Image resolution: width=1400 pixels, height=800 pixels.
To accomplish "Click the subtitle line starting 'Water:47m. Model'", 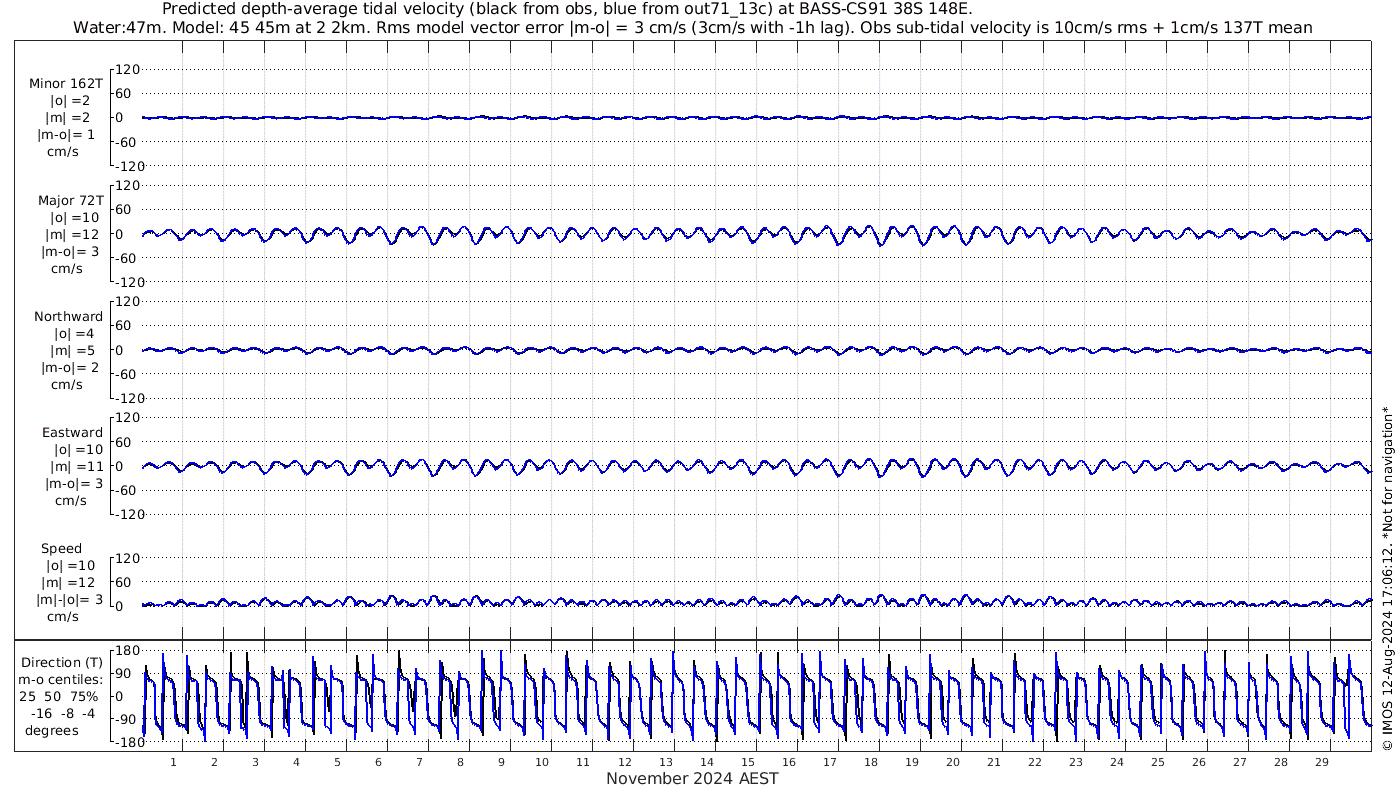I will (692, 27).
